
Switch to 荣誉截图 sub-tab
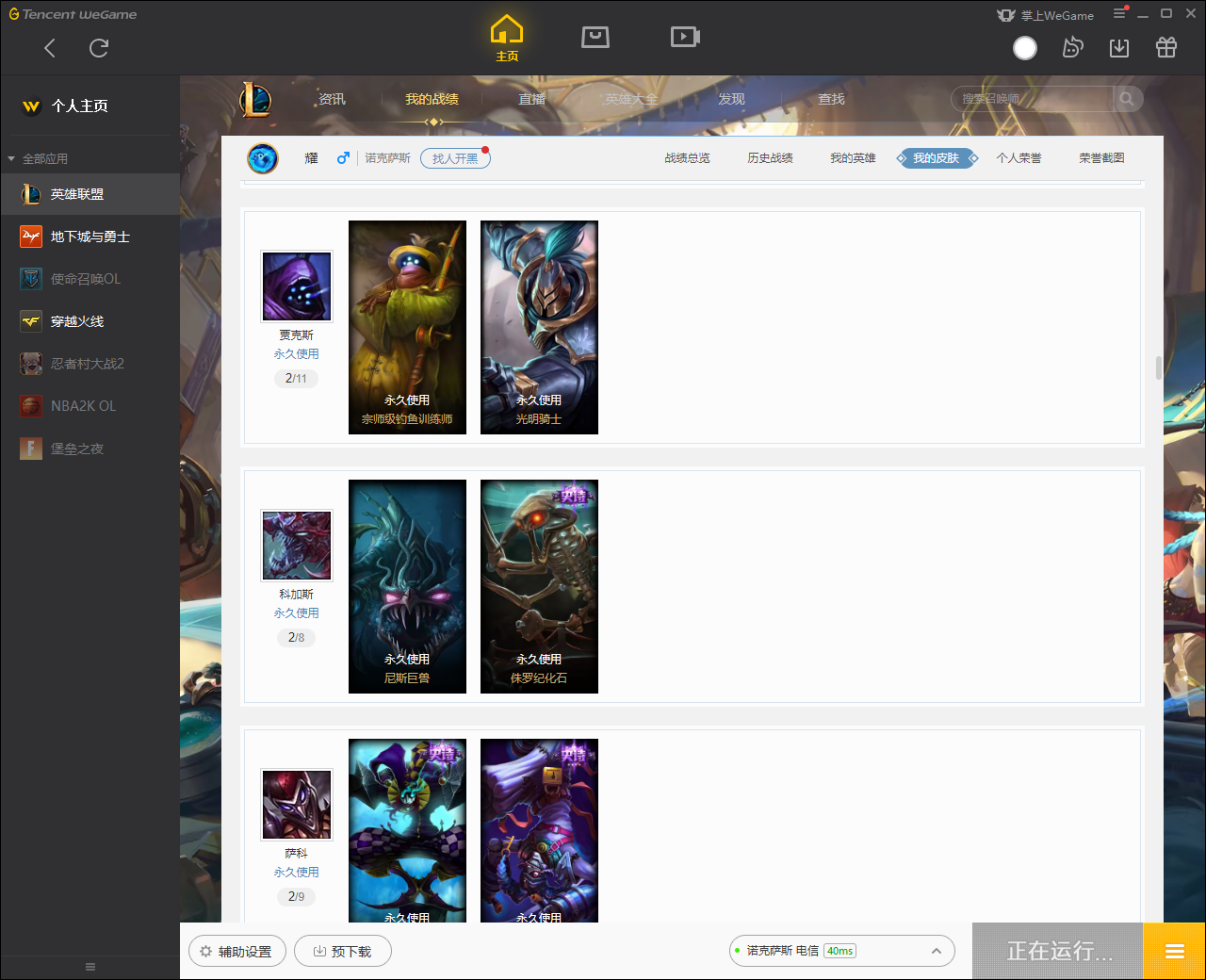[1101, 158]
